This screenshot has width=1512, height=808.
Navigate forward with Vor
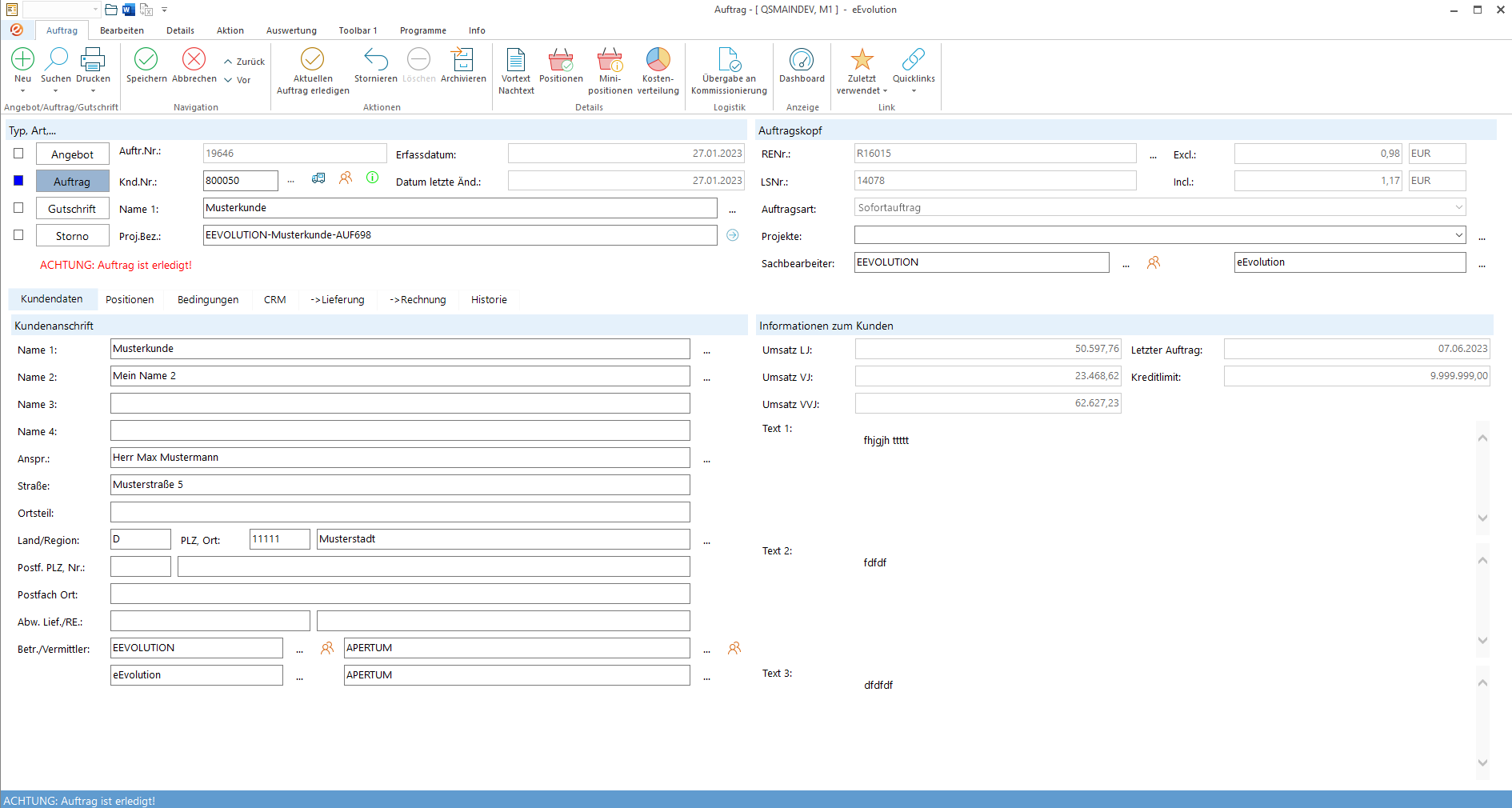click(x=238, y=80)
